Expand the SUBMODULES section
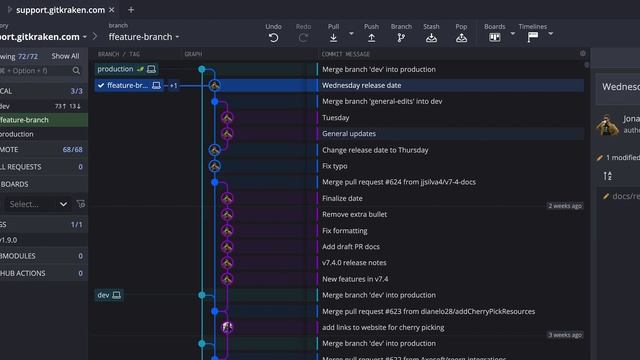 click(x=44, y=256)
